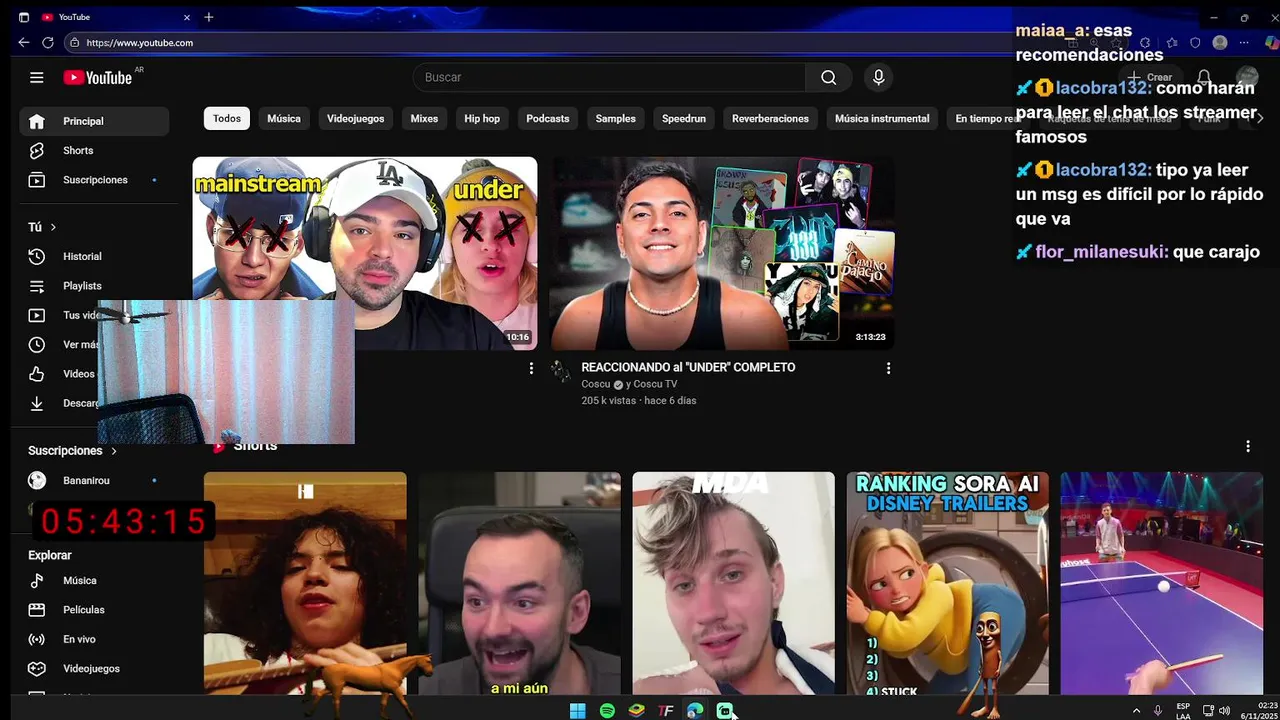Open the taskbar volume control
The image size is (1280, 720).
tap(1224, 711)
